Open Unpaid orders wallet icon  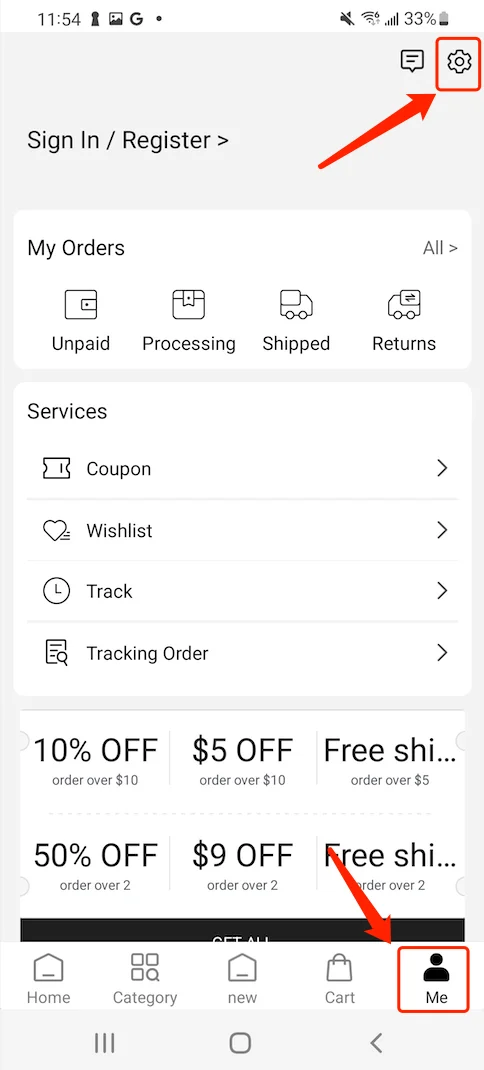point(81,304)
